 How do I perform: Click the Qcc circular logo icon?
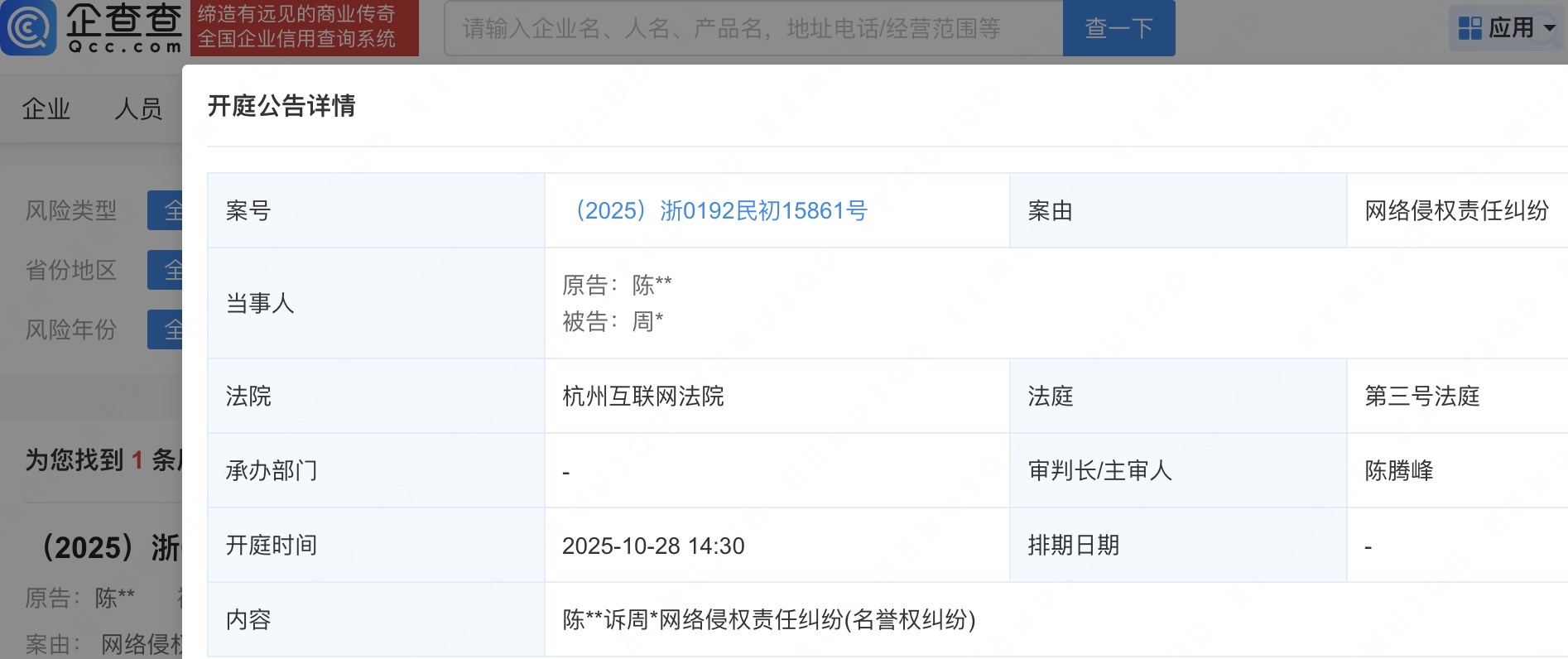[28, 28]
